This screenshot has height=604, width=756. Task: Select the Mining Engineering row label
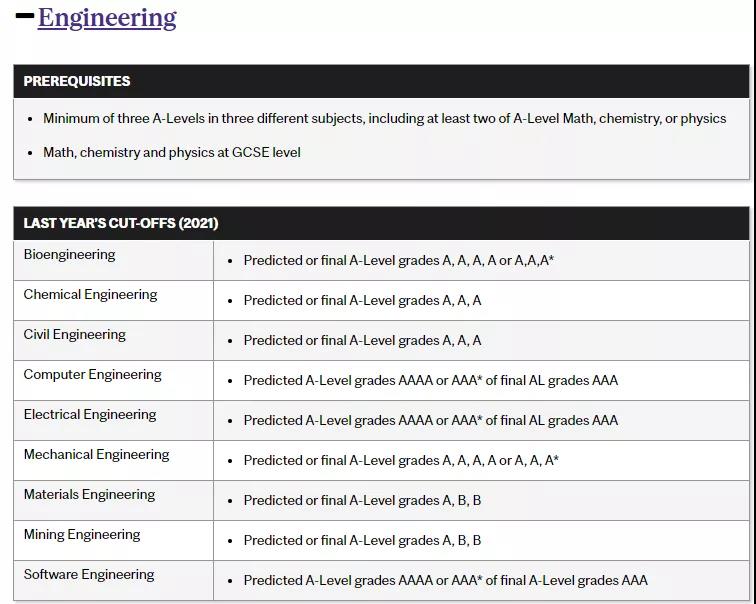(82, 535)
